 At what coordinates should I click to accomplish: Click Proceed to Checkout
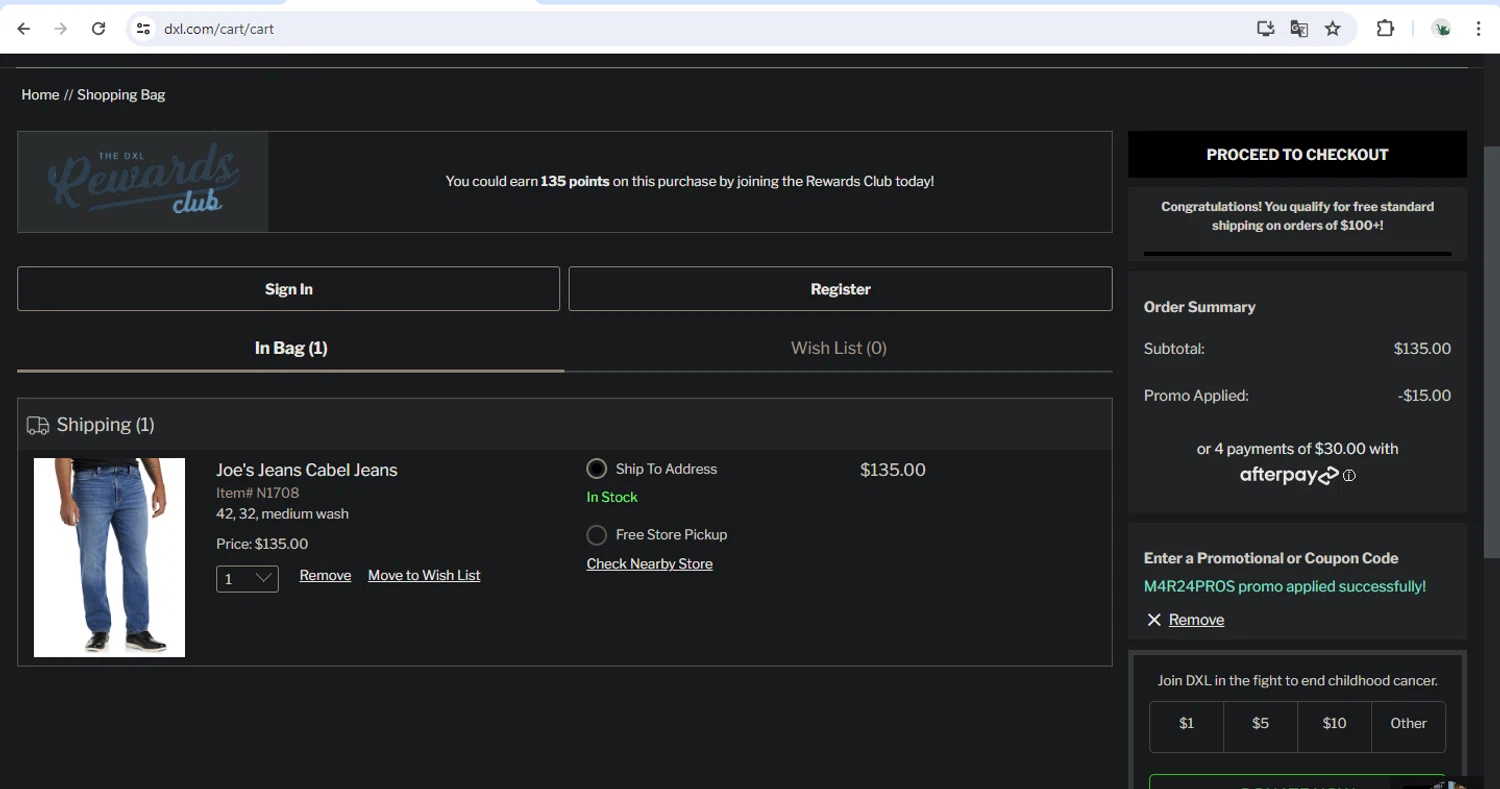(x=1297, y=155)
